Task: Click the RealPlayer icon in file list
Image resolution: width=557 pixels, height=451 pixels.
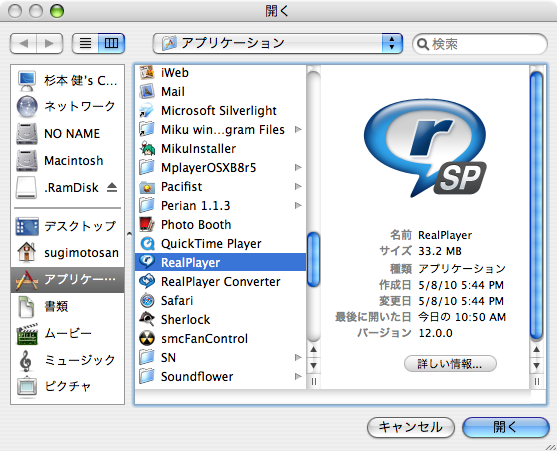Action: pyautogui.click(x=147, y=262)
